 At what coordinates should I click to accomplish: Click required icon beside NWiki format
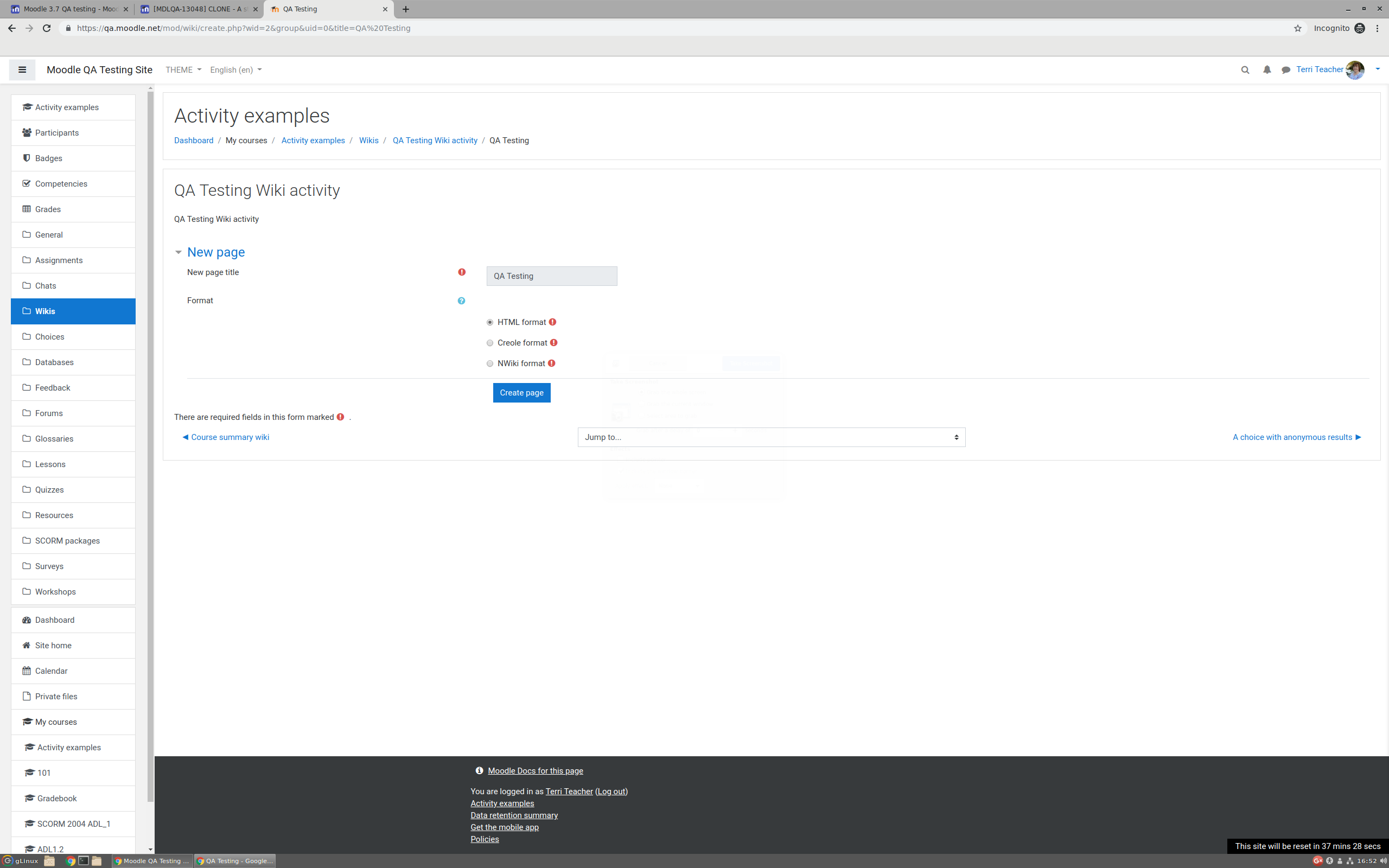[551, 363]
